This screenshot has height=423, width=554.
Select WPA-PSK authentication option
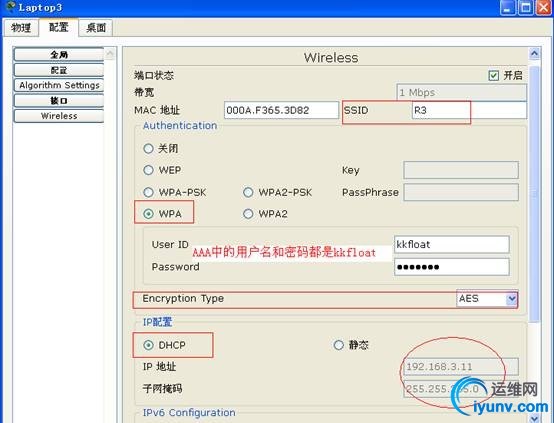click(148, 192)
